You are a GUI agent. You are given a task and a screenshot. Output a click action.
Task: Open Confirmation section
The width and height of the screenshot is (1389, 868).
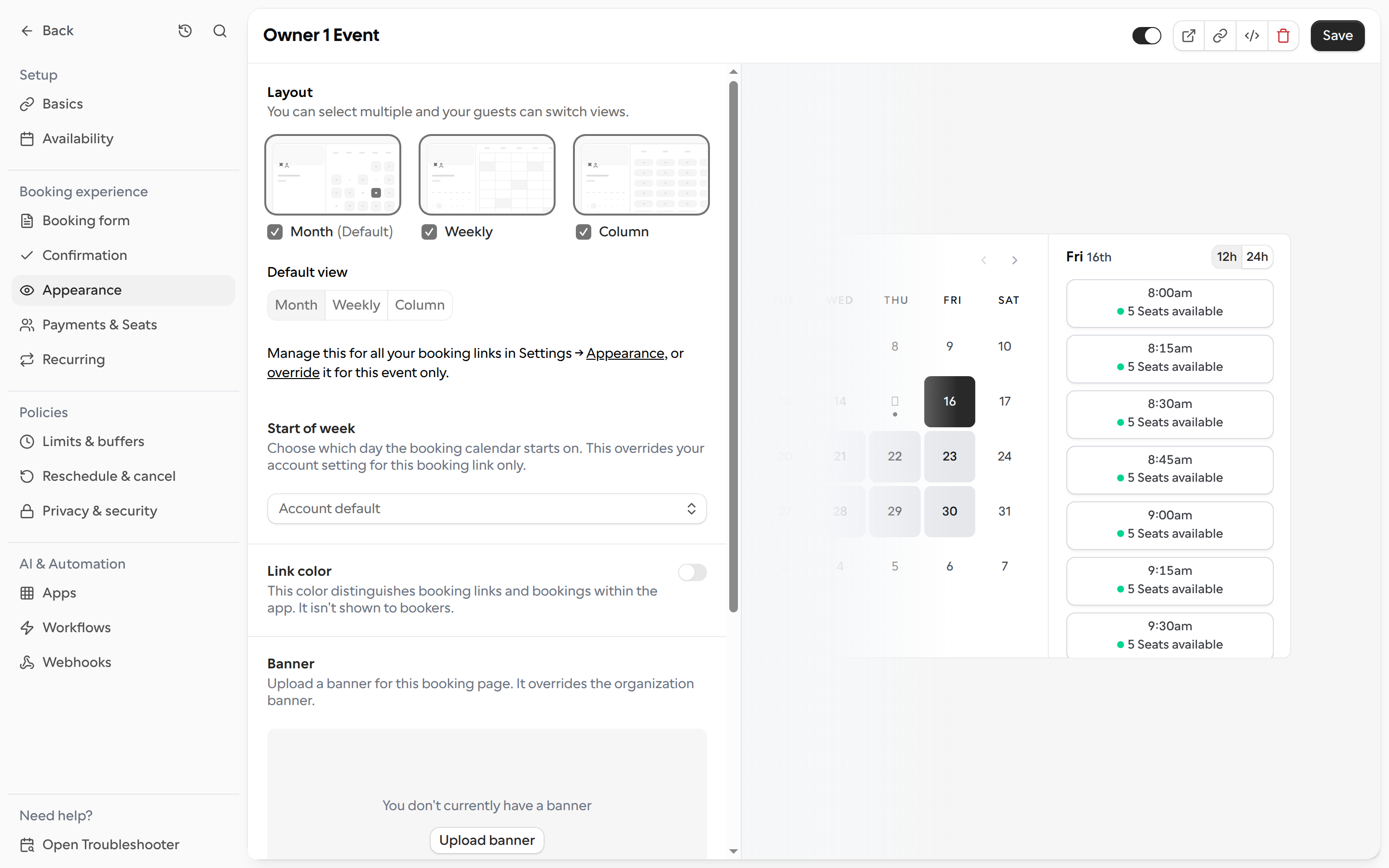pos(123,256)
